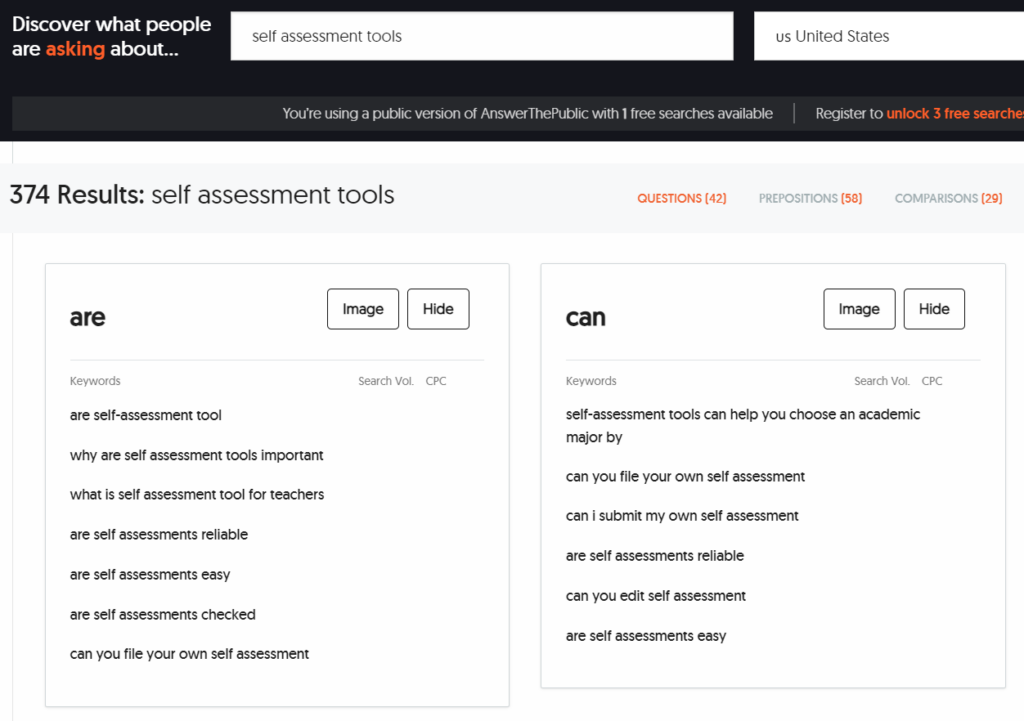Select keyword 'what is self assessment tool for teachers'

tap(197, 494)
